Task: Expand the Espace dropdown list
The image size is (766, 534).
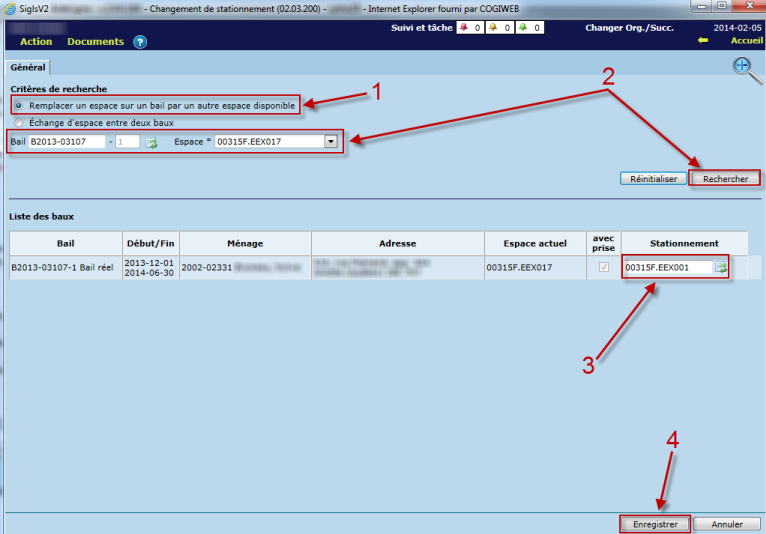Action: [x=330, y=142]
